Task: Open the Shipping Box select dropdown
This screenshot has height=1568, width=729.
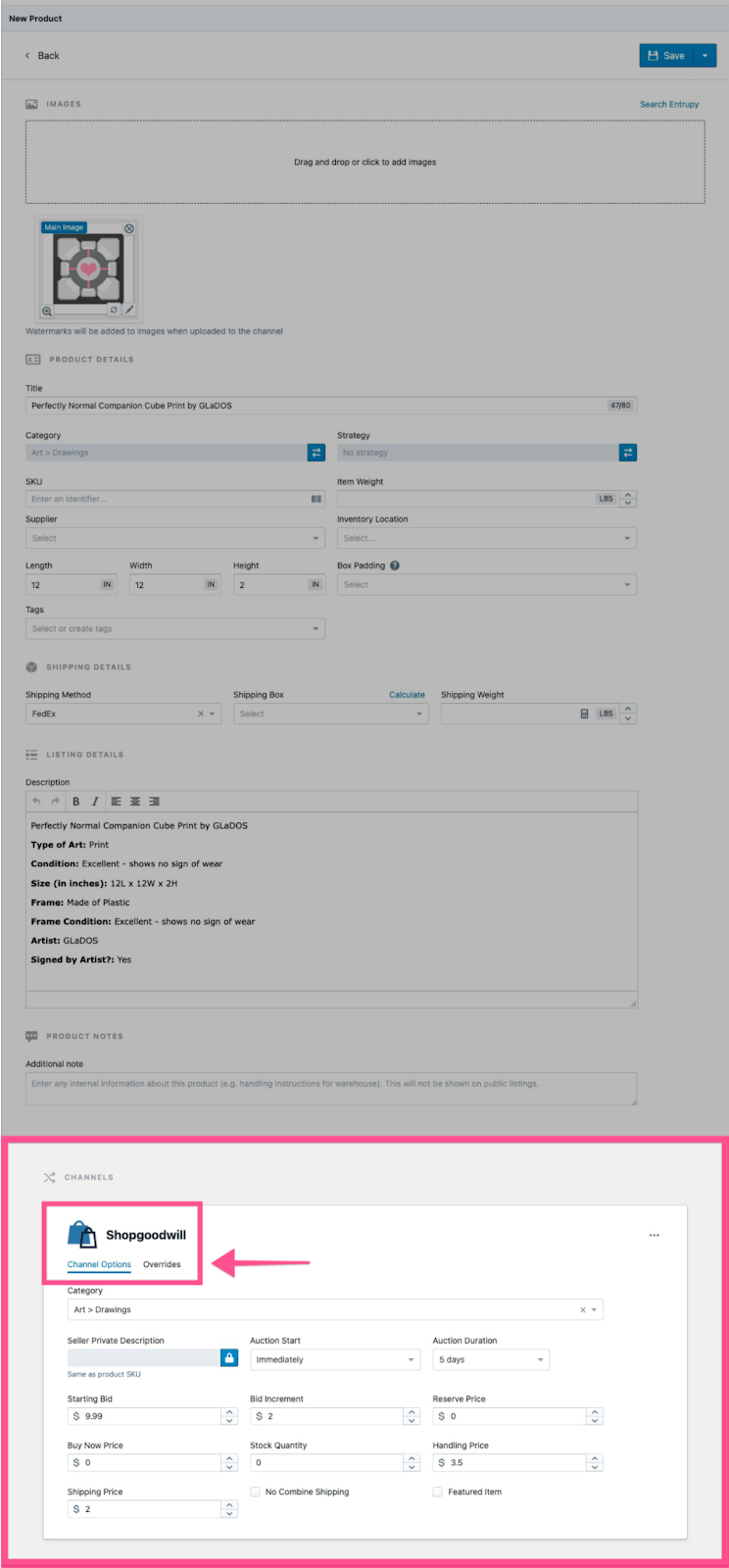Action: coord(330,713)
